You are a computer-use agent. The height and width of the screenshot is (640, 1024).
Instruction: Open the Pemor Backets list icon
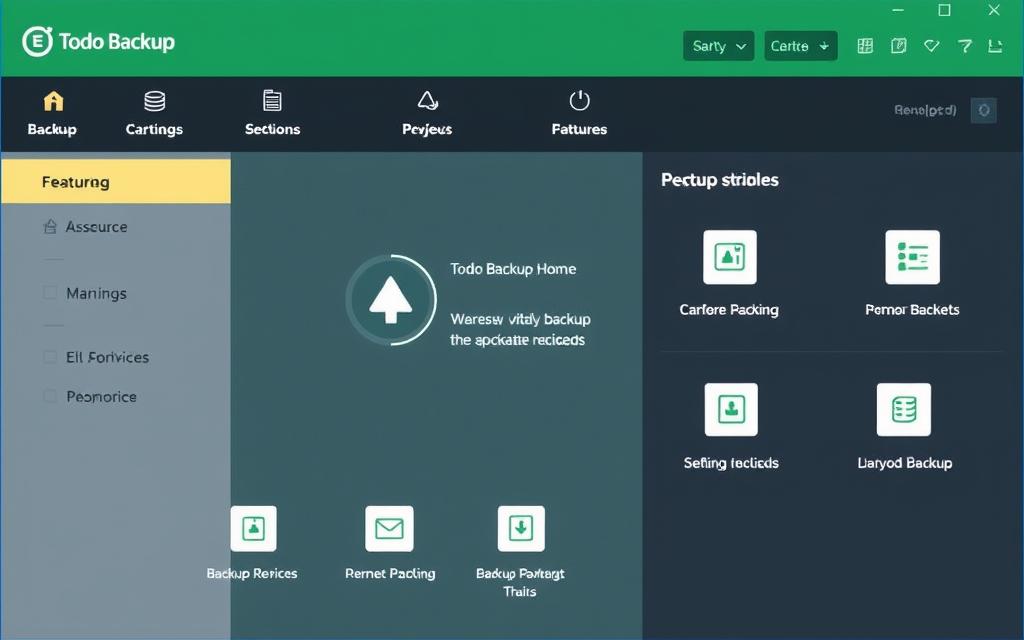click(x=912, y=257)
